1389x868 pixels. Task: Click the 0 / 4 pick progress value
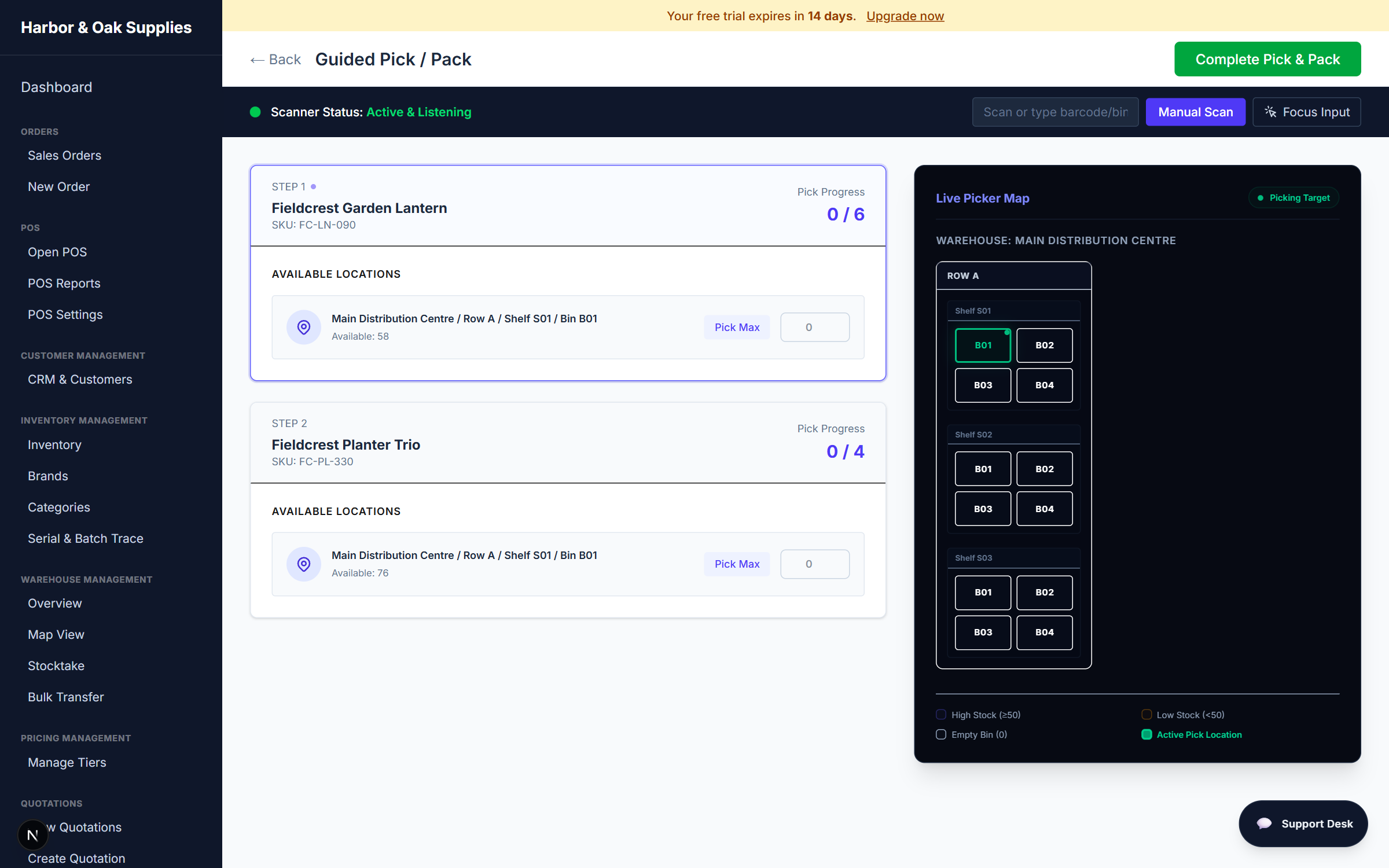(x=846, y=451)
